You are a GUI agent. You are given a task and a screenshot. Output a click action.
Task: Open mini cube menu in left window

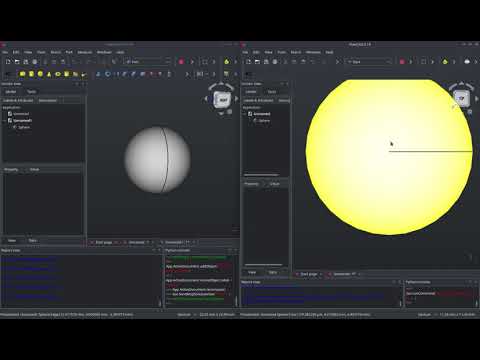pyautogui.click(x=230, y=112)
